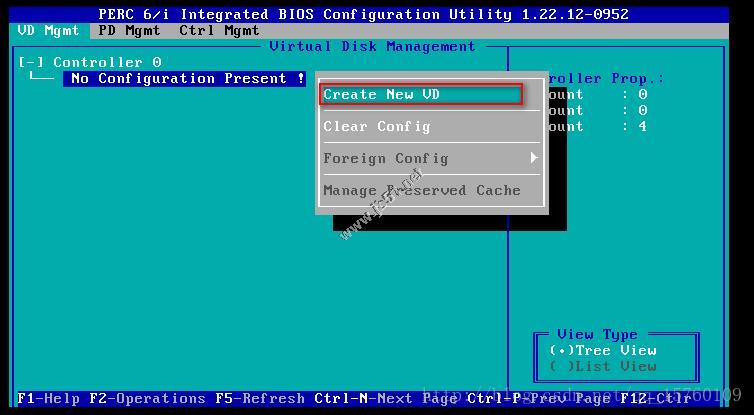
Task: Click F2-Operations in the bottom bar
Action: click(x=147, y=398)
